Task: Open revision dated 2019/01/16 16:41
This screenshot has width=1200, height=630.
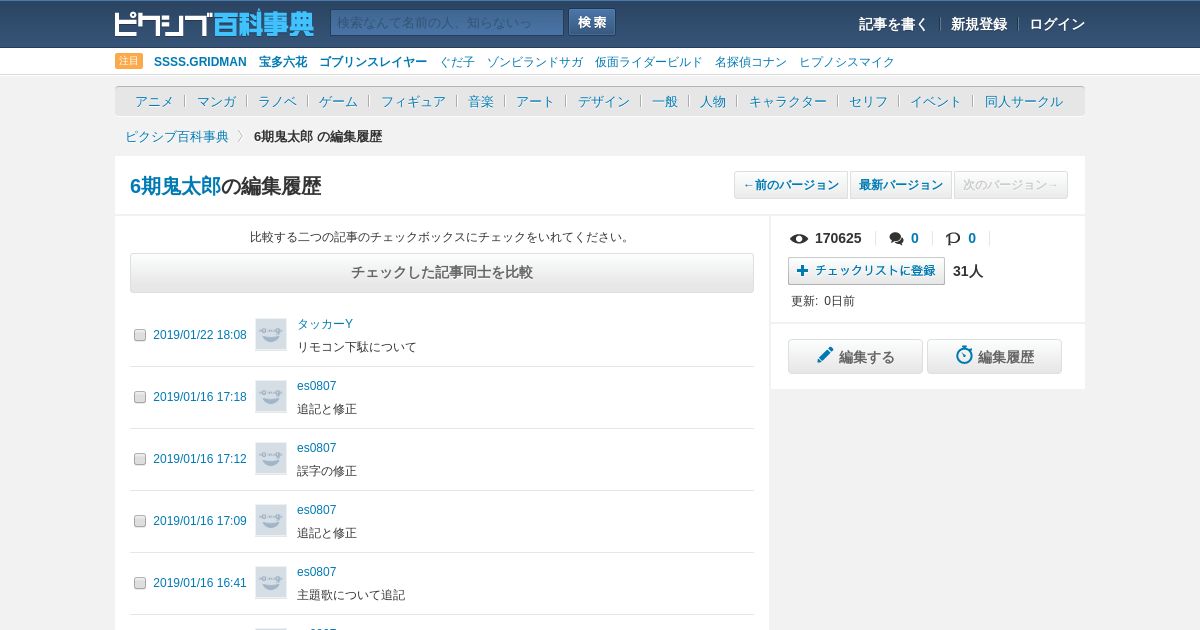Action: 200,583
